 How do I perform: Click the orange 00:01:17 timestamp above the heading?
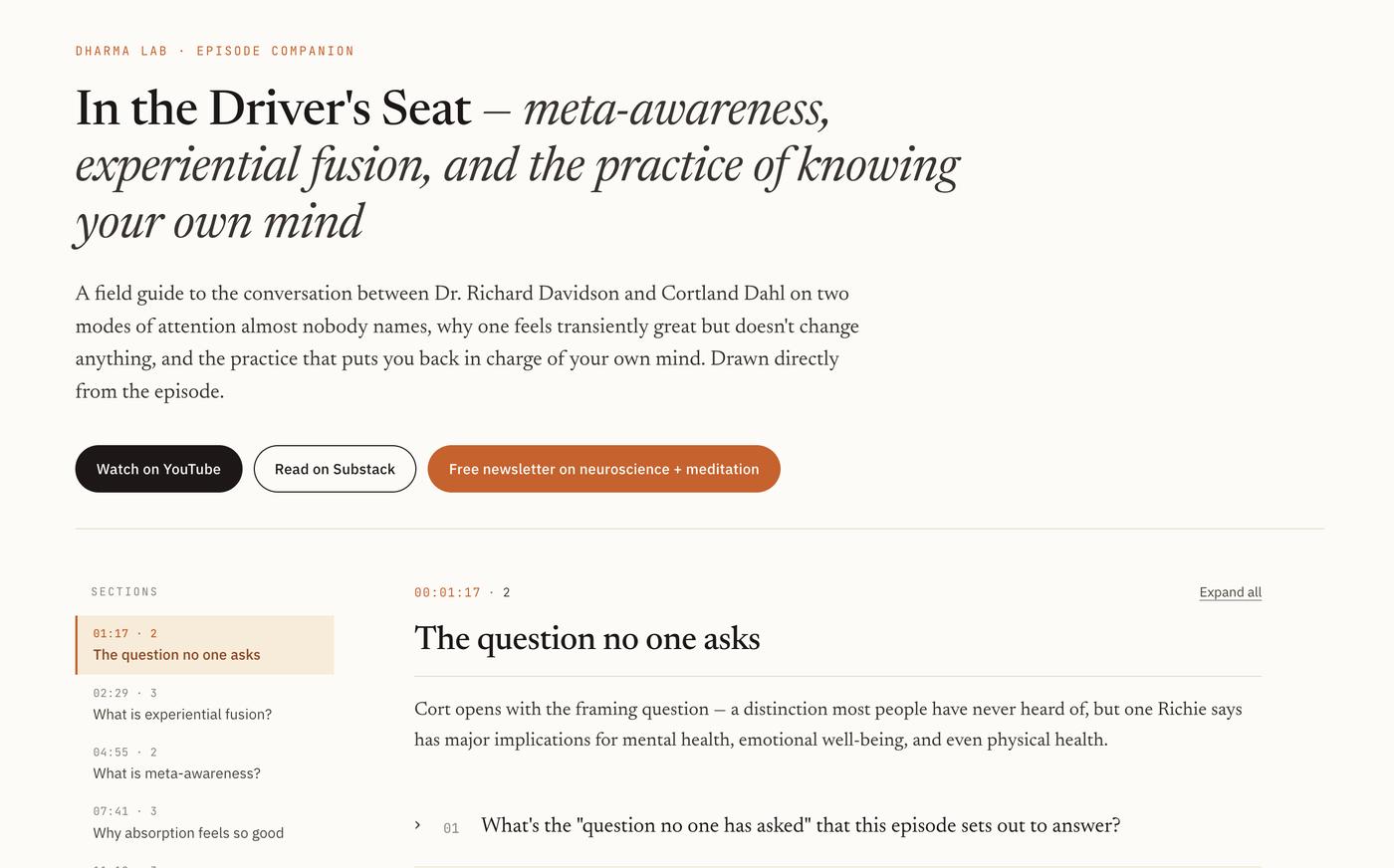(x=447, y=592)
